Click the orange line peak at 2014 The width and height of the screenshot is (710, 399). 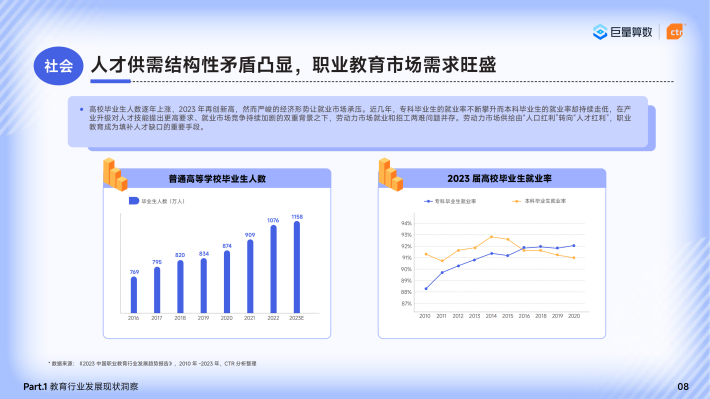click(x=491, y=237)
